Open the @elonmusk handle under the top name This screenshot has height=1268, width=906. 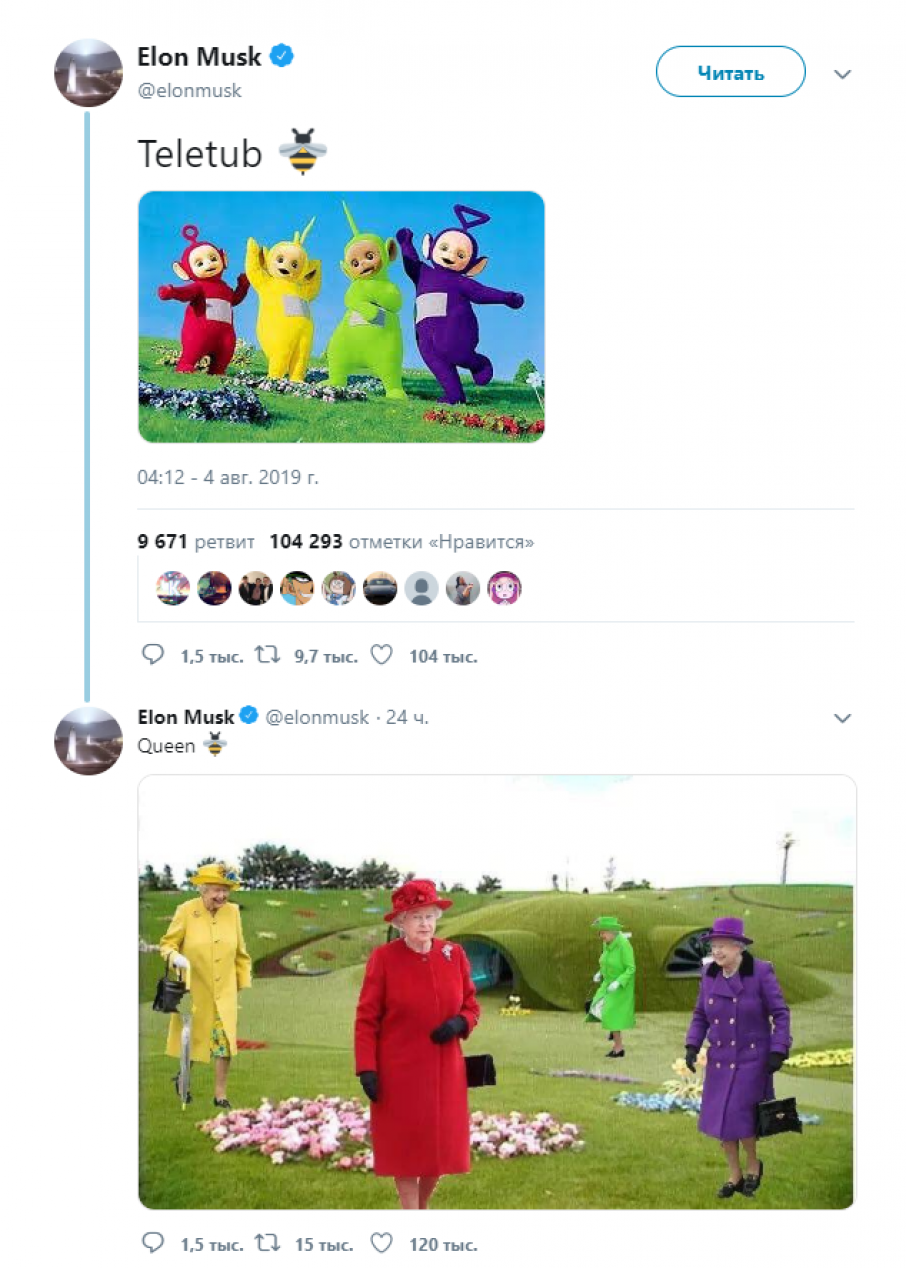pos(189,91)
